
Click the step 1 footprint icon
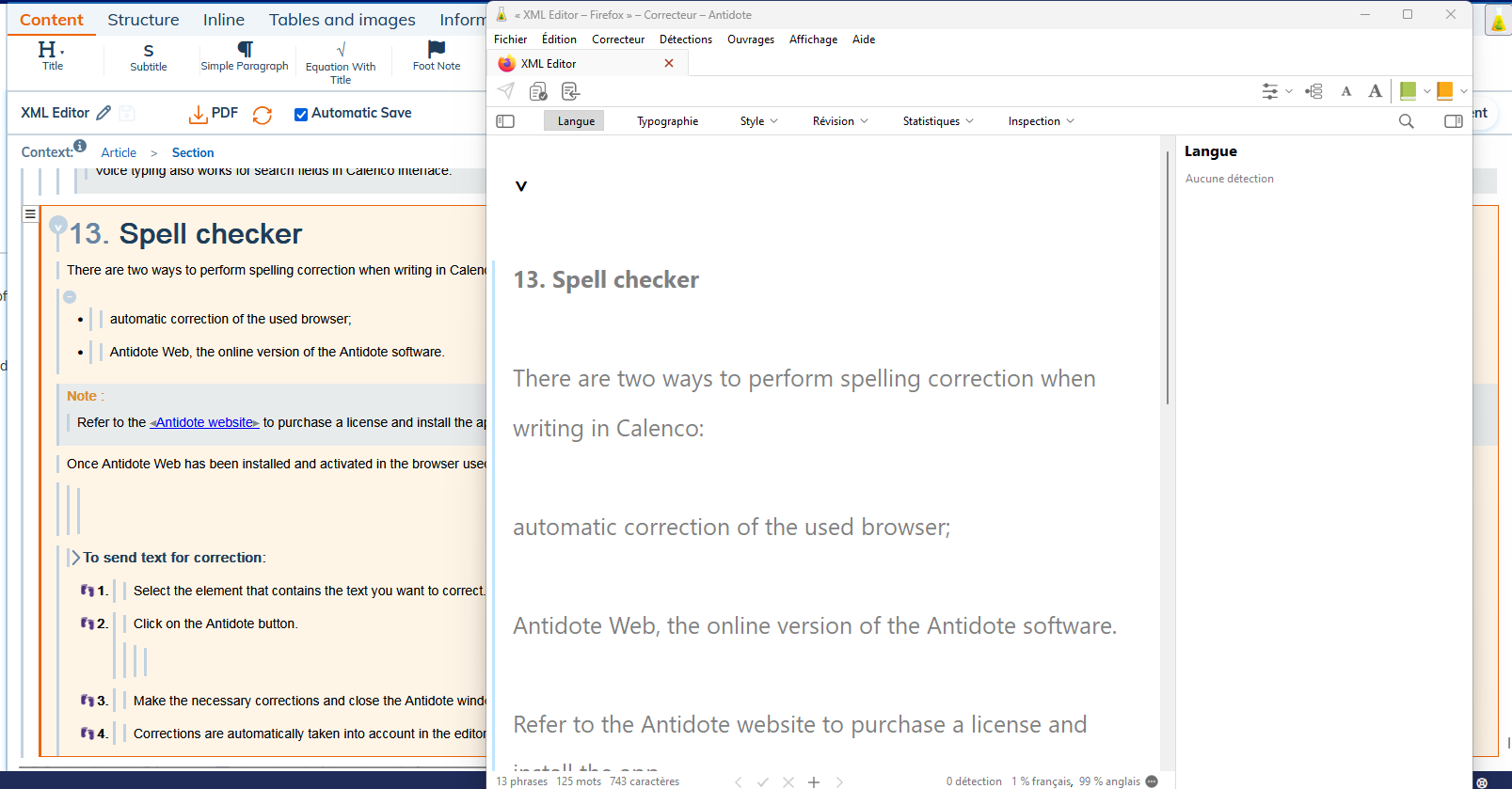88,591
